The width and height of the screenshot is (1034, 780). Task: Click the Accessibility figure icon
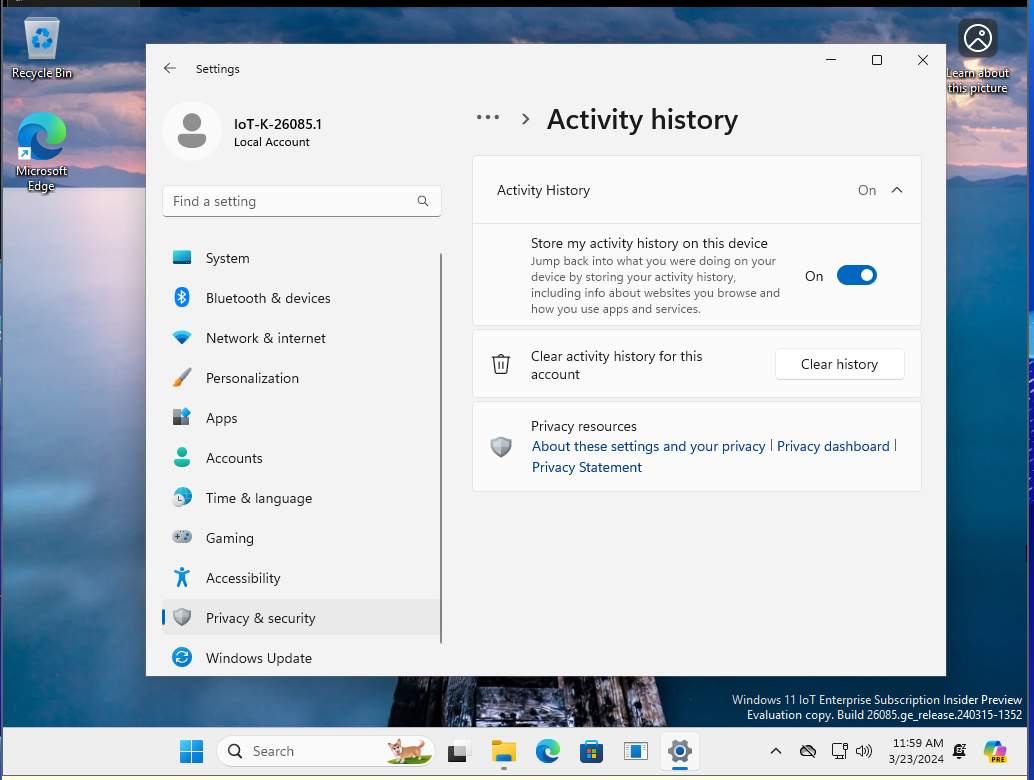coord(182,578)
